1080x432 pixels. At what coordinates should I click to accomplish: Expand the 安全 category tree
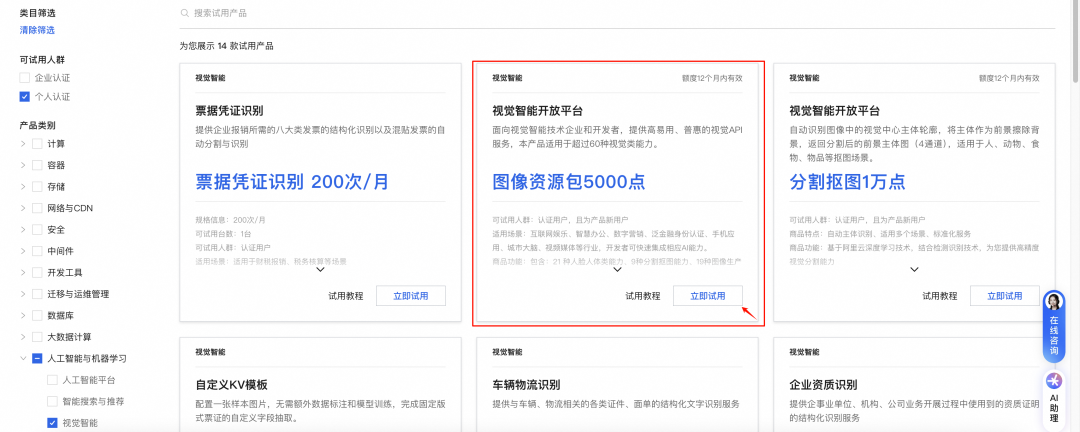(x=23, y=229)
